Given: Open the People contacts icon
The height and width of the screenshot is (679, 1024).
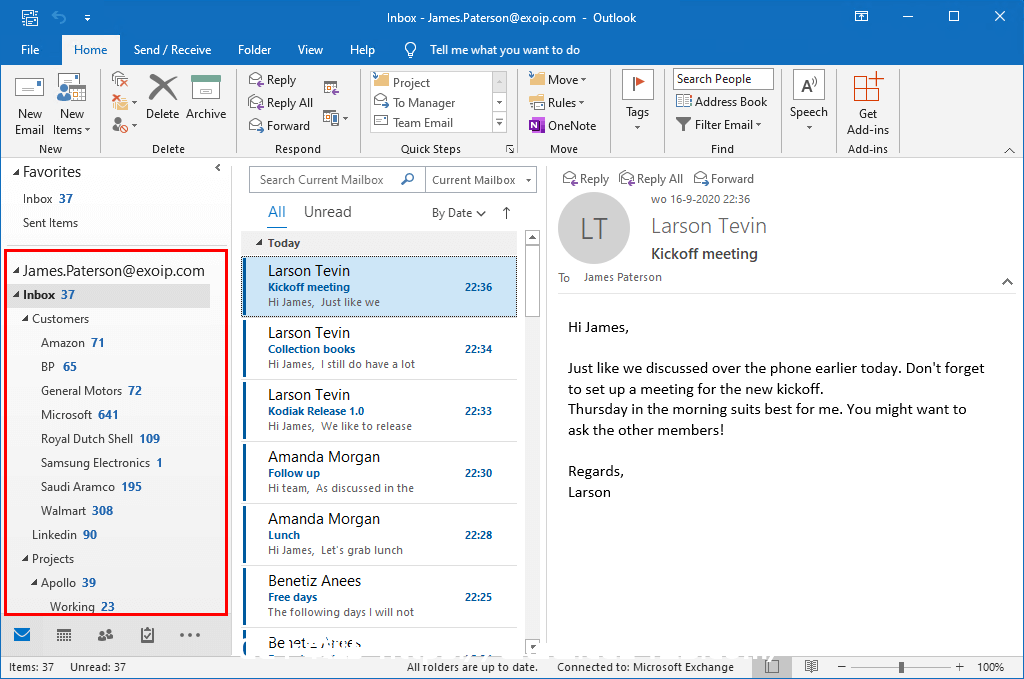Looking at the screenshot, I should [105, 635].
